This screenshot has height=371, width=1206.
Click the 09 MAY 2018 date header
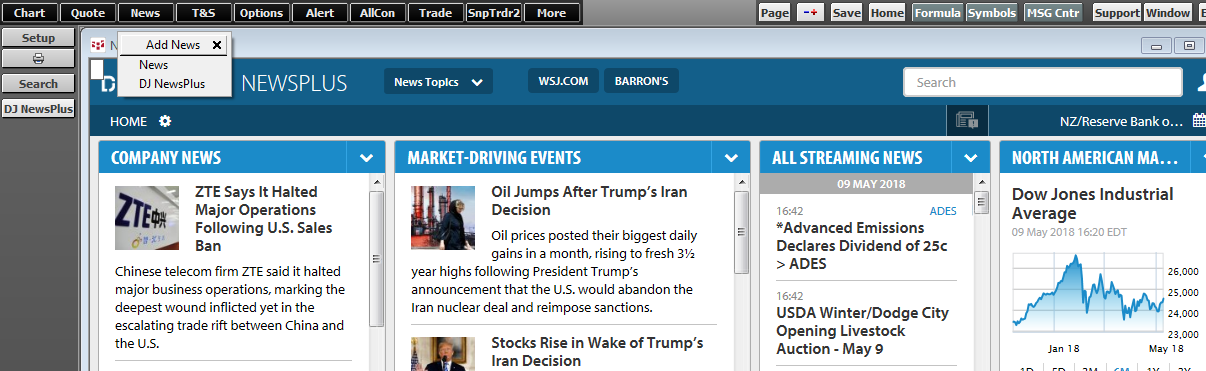coord(865,184)
